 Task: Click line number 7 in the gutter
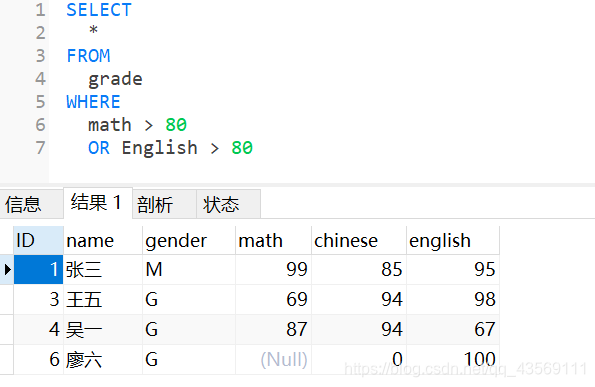pyautogui.click(x=41, y=148)
